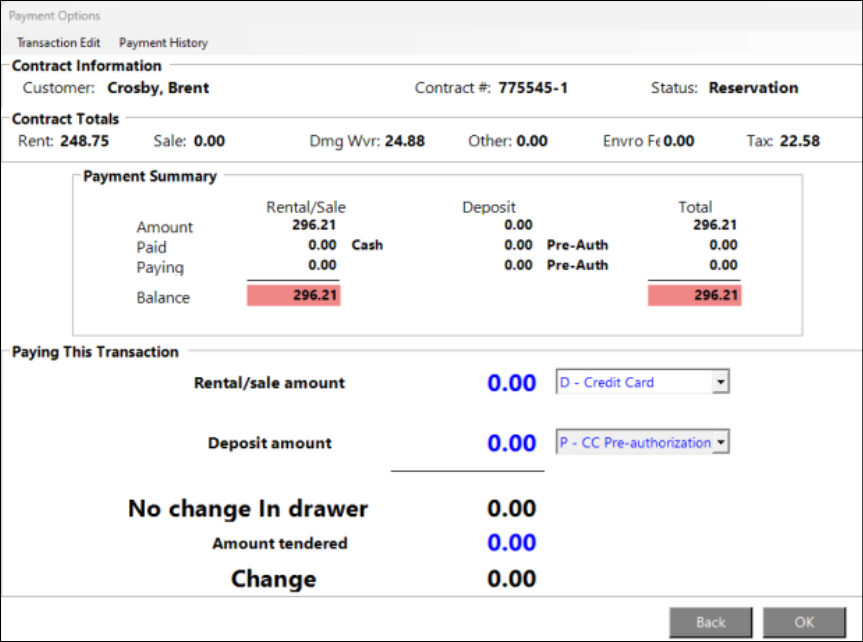Image resolution: width=863 pixels, height=642 pixels.
Task: Click the Tax value 22.58
Action: point(798,141)
